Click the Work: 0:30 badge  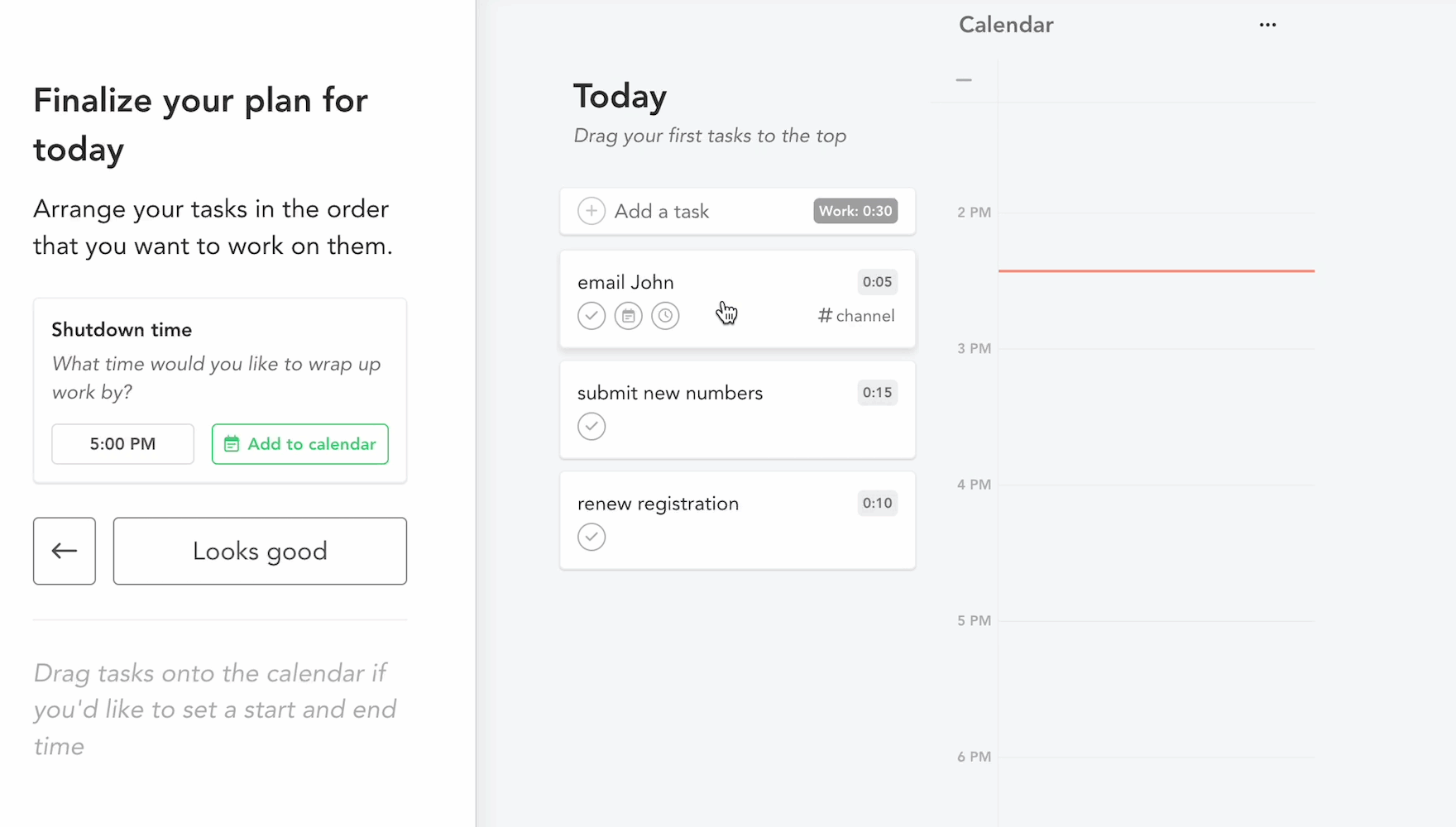pos(855,211)
